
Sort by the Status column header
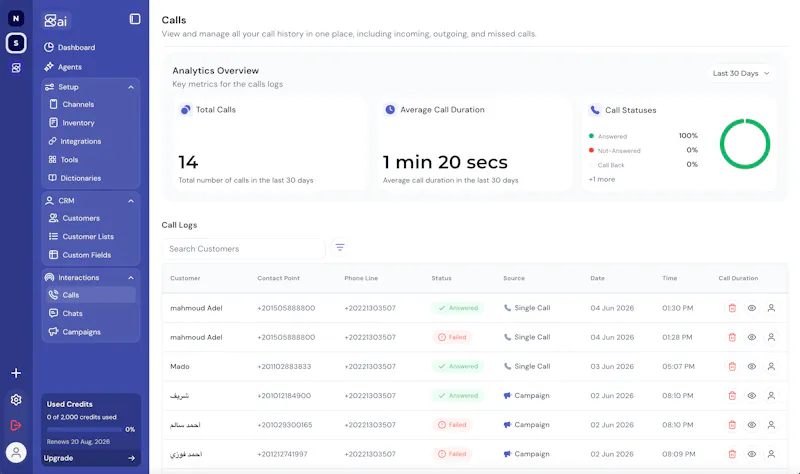point(441,278)
